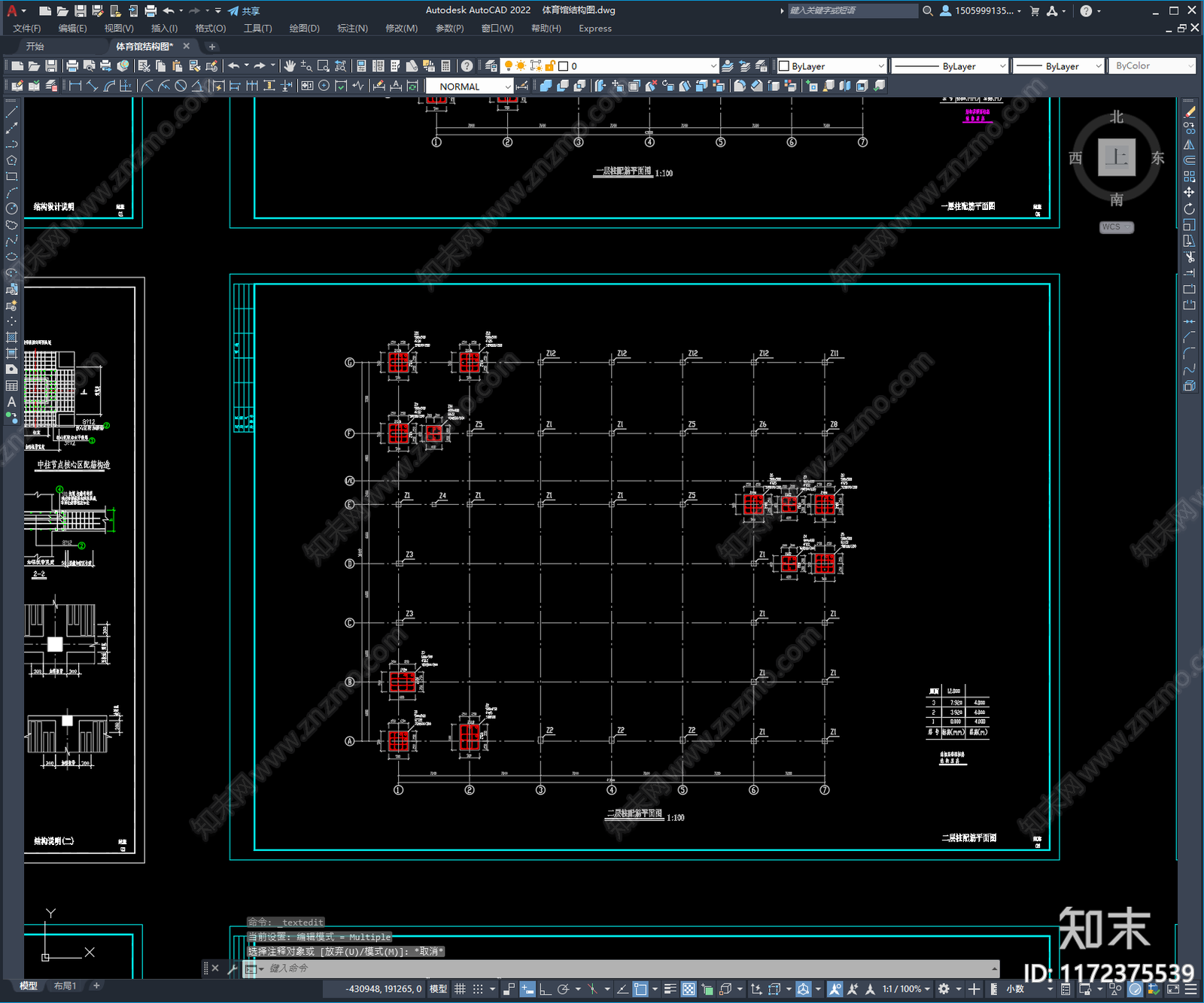Toggle object snap in status bar
The image size is (1204, 1003).
(640, 989)
